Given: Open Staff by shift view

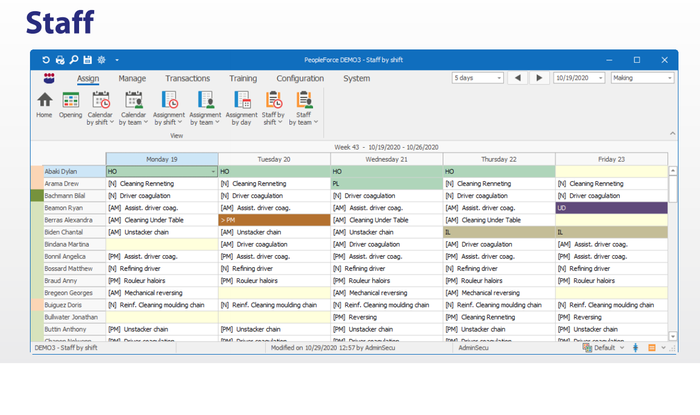Looking at the screenshot, I should [273, 108].
